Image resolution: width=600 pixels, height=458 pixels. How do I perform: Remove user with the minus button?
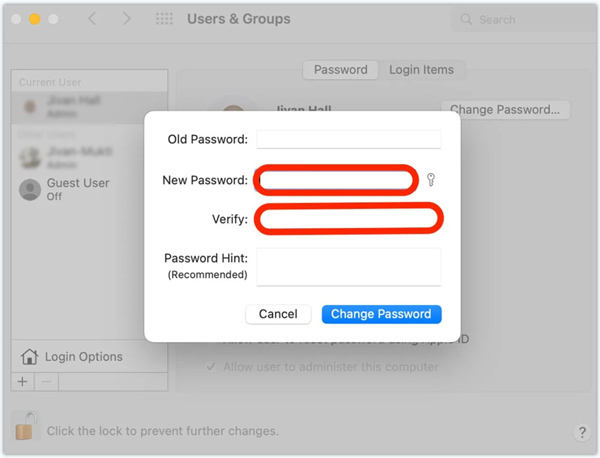(x=46, y=381)
